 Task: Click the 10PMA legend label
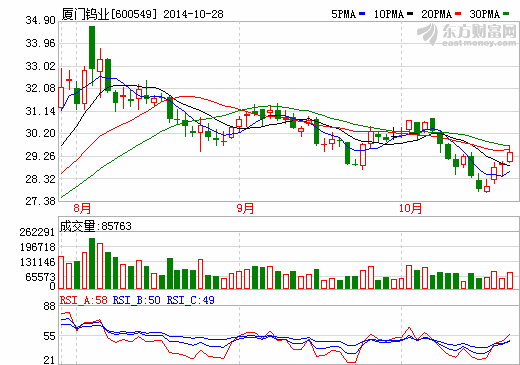389,14
